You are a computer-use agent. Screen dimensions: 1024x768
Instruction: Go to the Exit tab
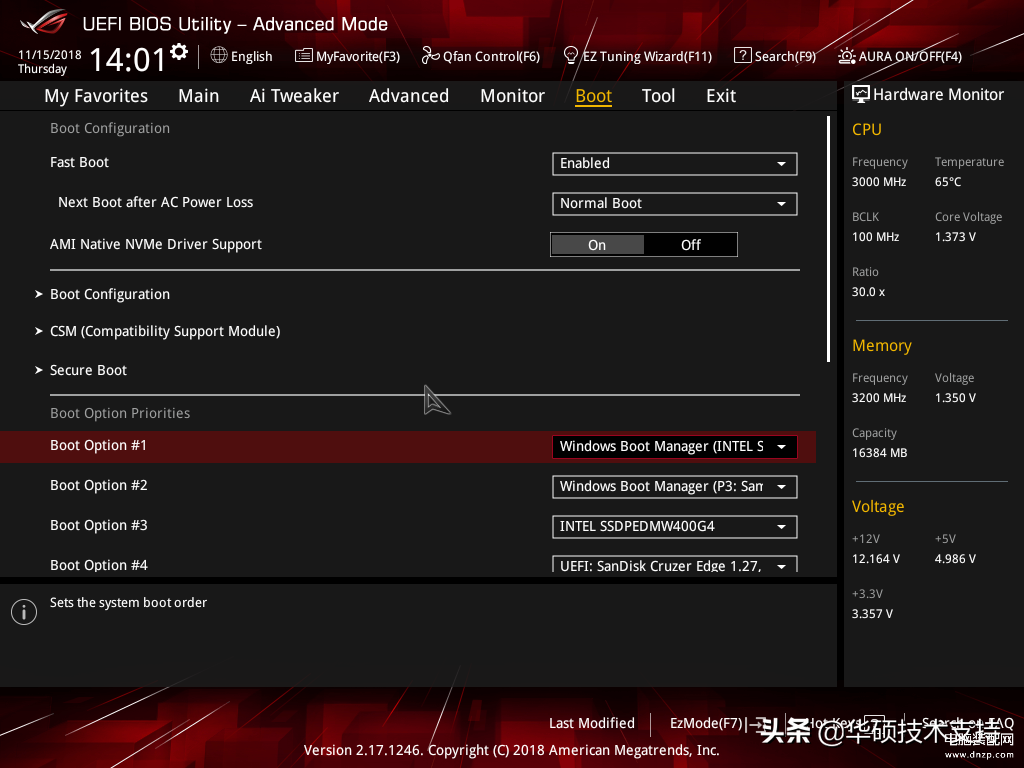[721, 96]
